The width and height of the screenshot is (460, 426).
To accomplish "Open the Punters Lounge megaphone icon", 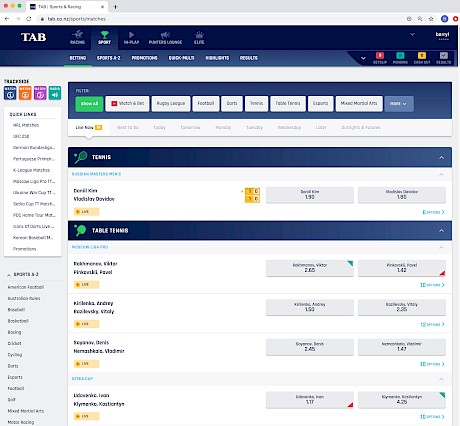I will (x=165, y=34).
